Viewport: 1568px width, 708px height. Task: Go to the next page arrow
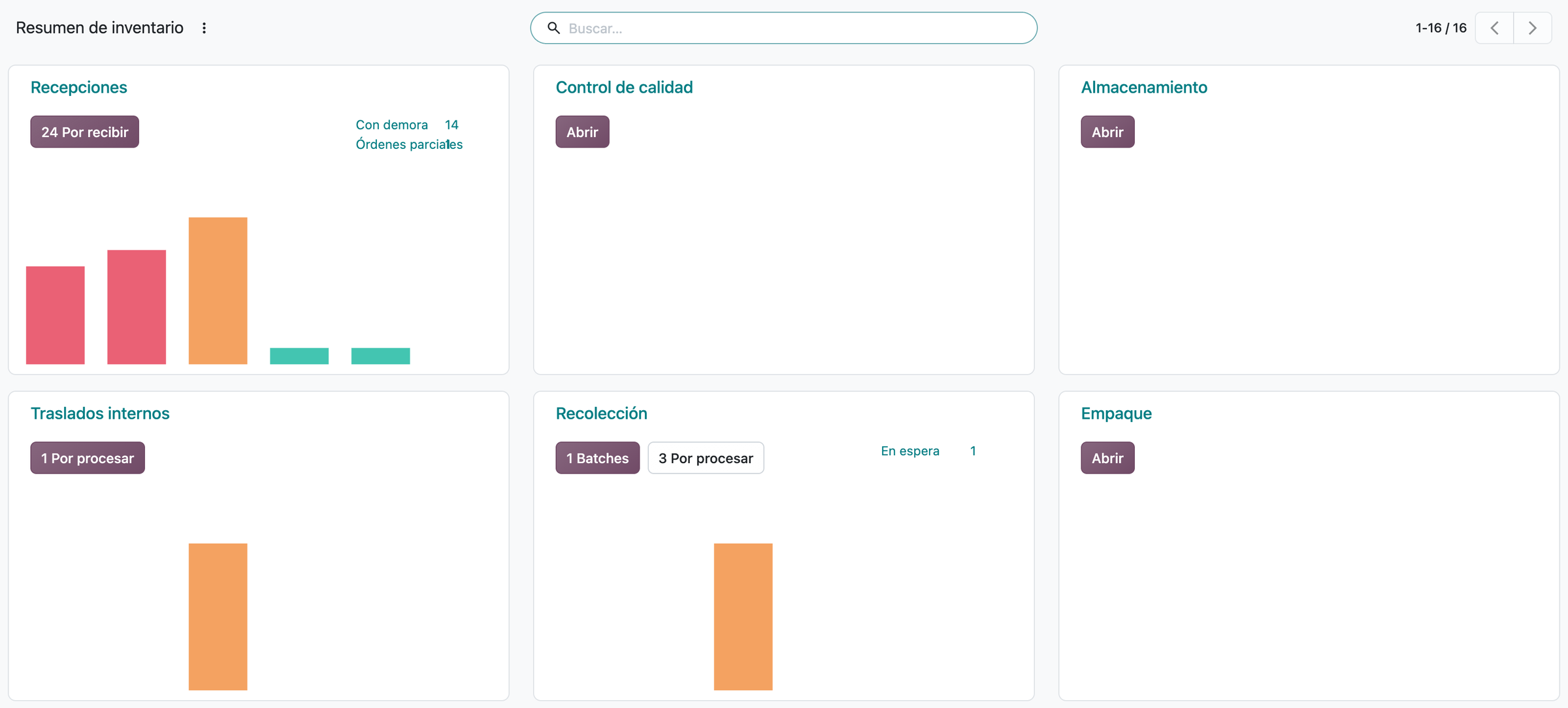point(1532,28)
